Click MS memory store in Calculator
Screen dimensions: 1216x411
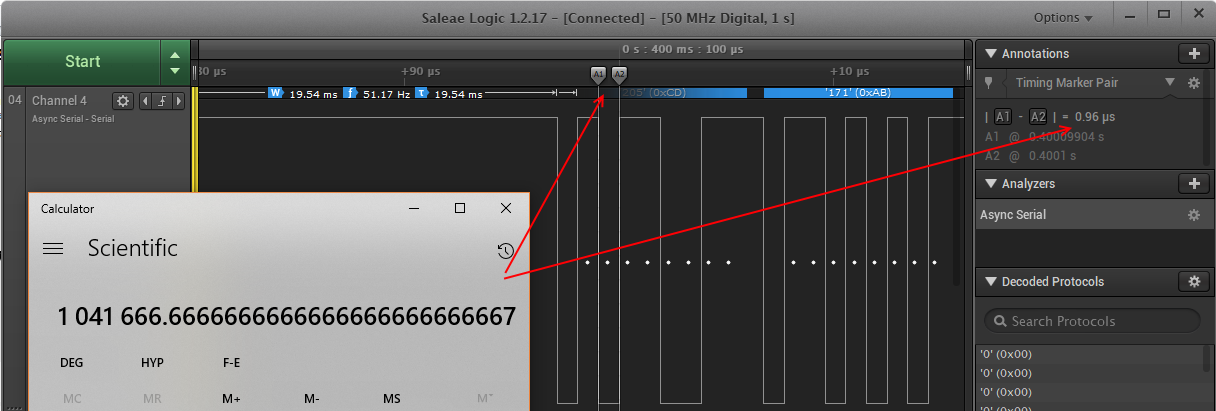392,399
